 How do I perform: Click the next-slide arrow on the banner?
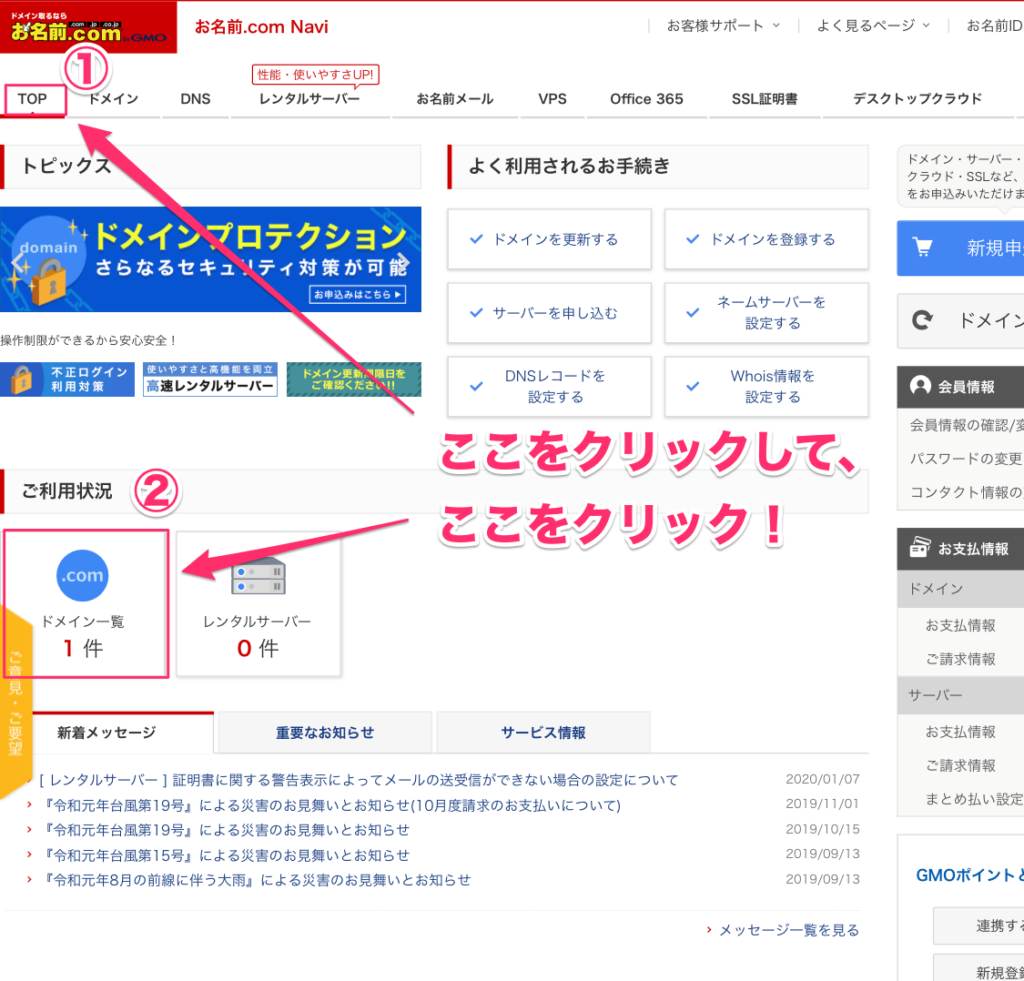[402, 261]
